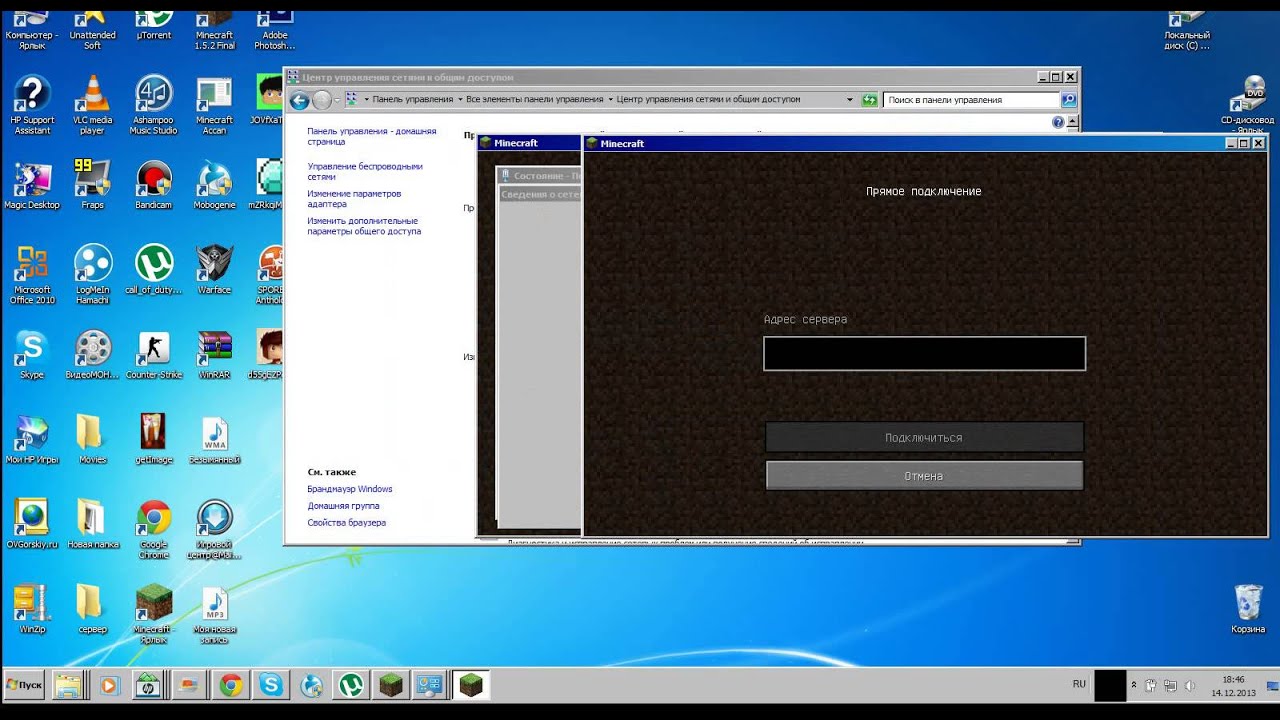The width and height of the screenshot is (1280, 720).
Task: Select the Minecraft Accan desktop icon
Action: click(214, 105)
